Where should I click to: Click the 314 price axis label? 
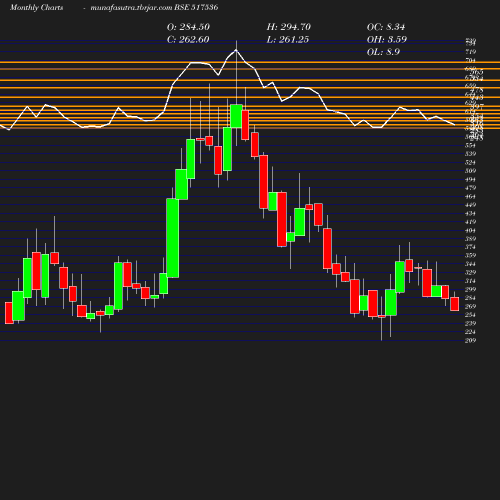click(470, 281)
